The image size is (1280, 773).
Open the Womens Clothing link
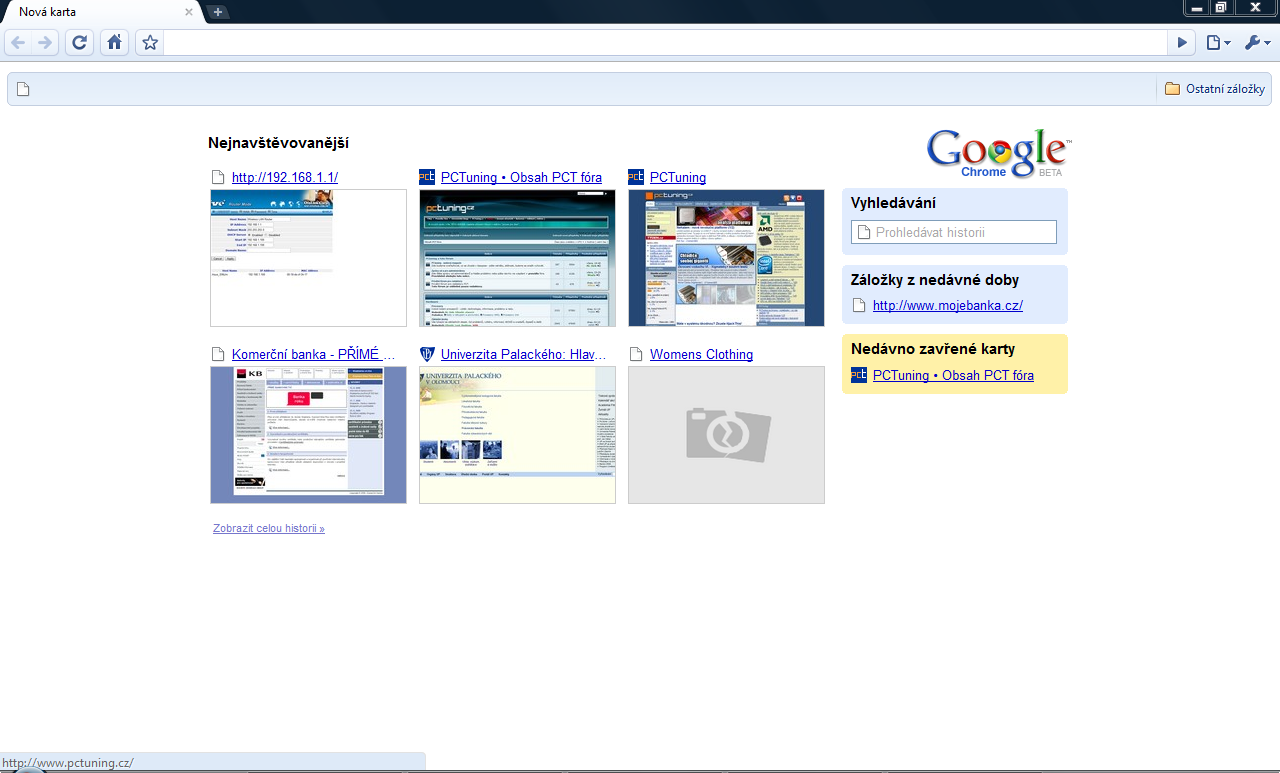(x=701, y=354)
